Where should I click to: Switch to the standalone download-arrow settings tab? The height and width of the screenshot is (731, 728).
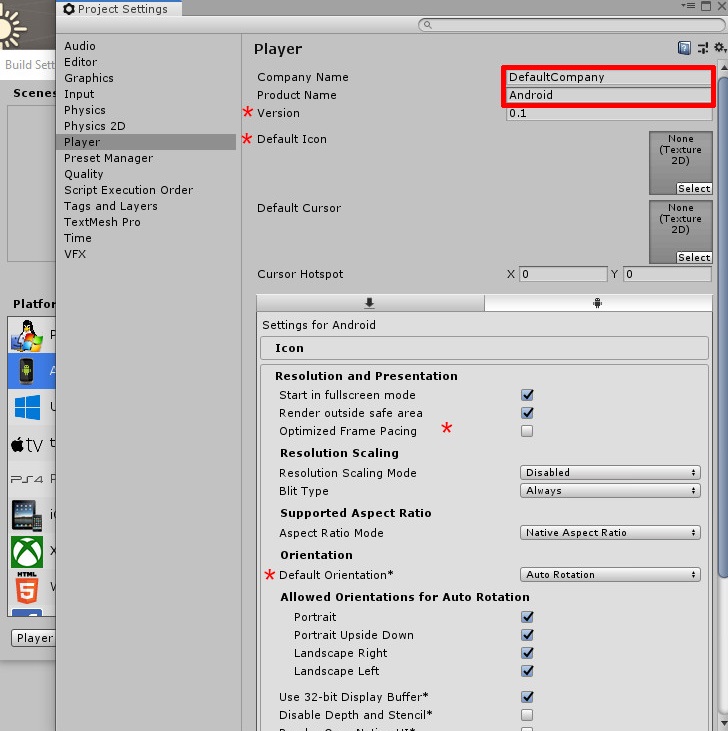369,303
